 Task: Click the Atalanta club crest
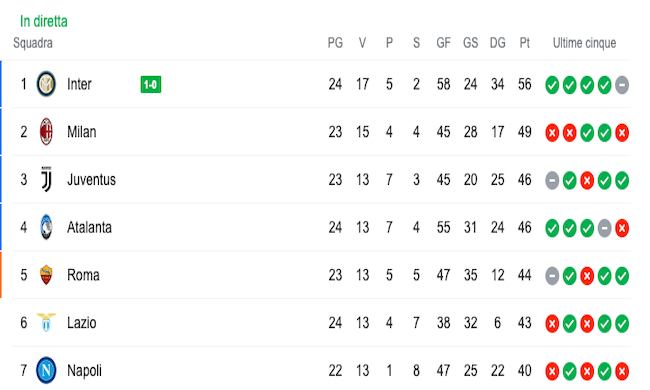46,227
